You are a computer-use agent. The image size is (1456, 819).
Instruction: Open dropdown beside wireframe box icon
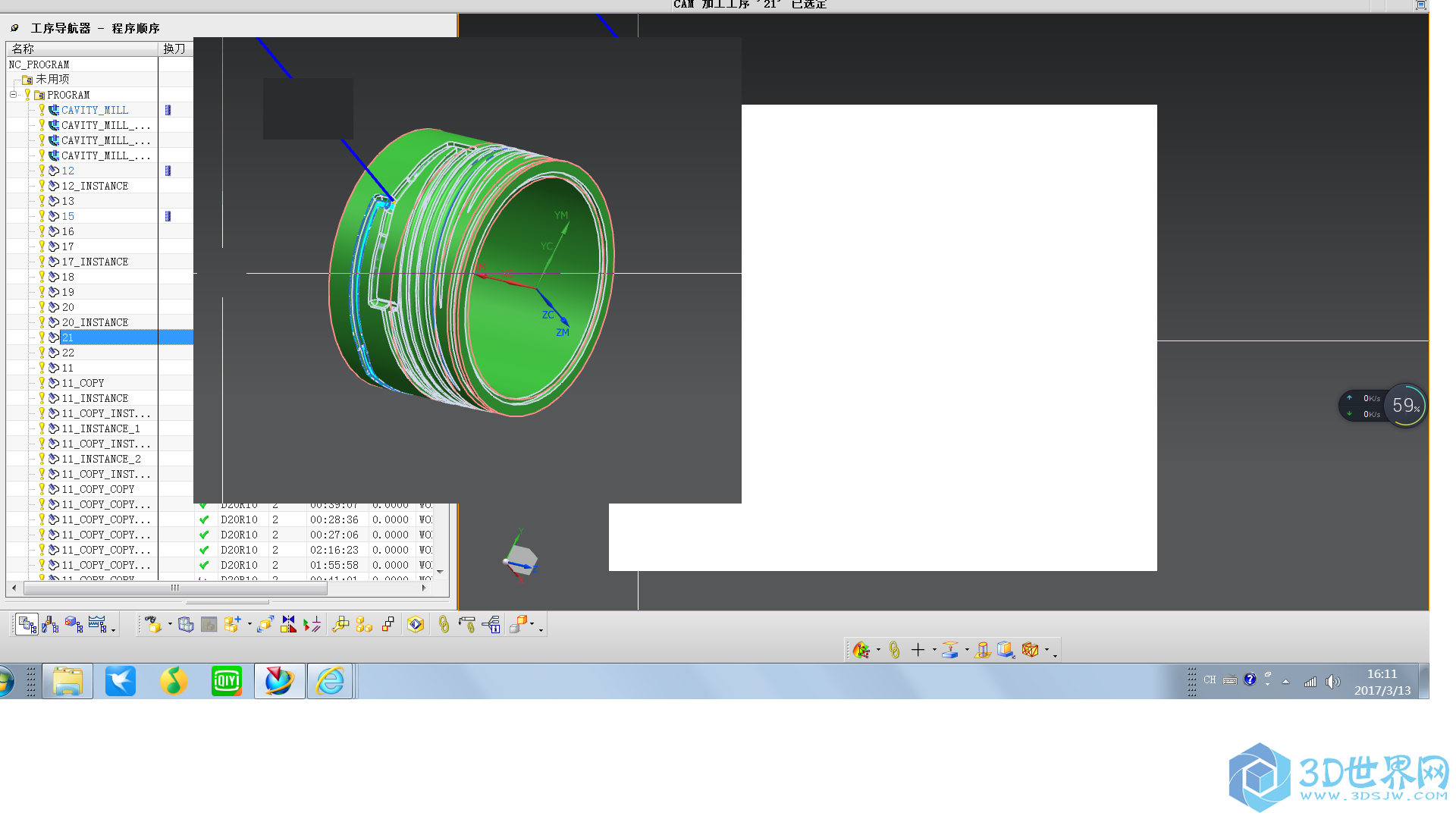point(1046,650)
